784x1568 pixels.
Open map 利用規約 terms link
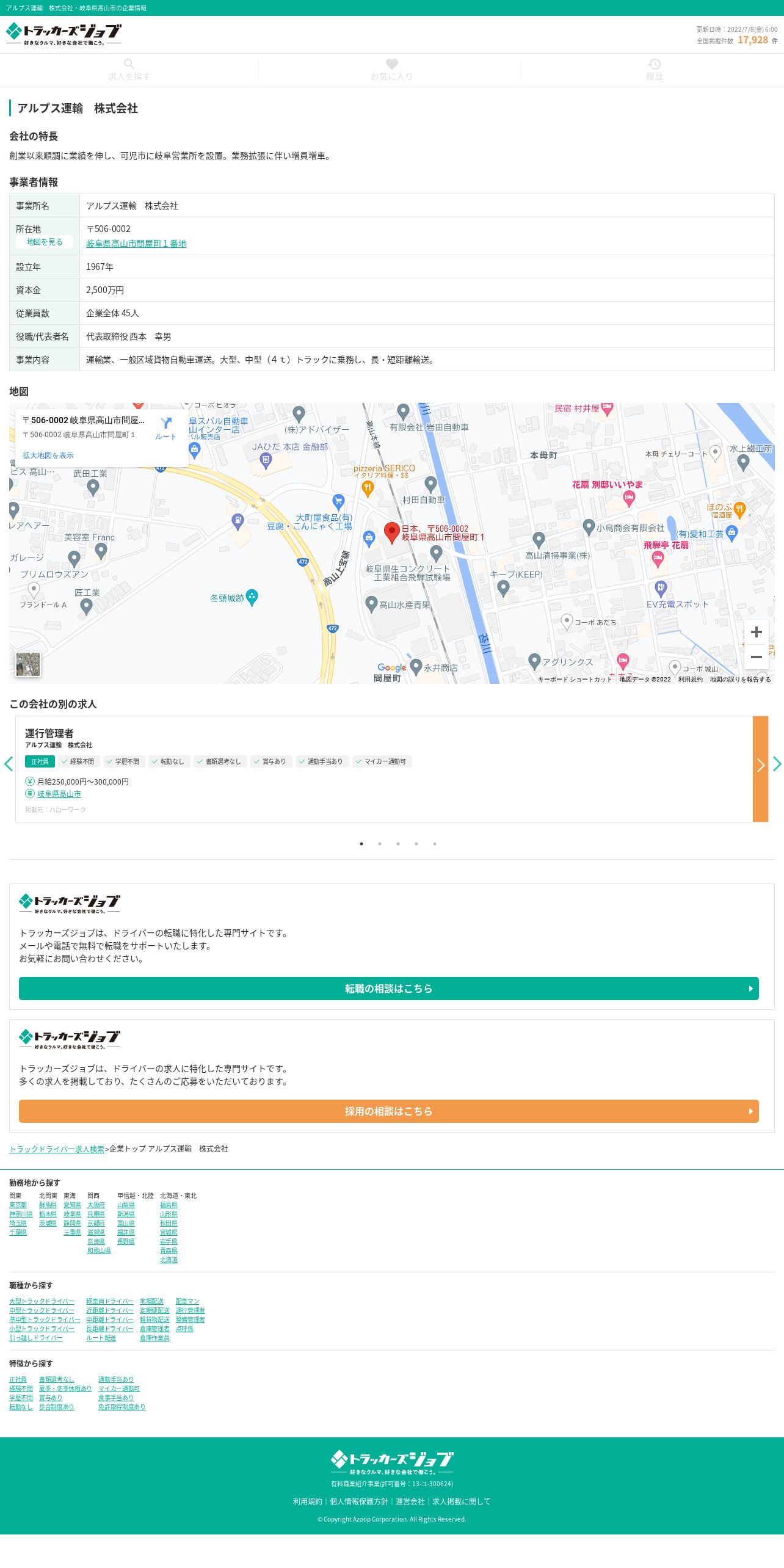click(690, 679)
